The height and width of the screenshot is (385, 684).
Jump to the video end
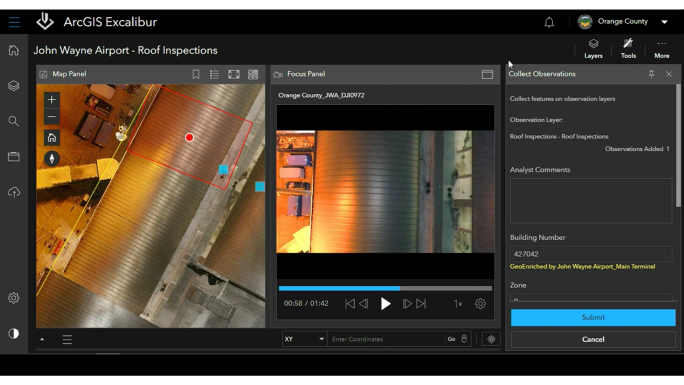point(421,303)
